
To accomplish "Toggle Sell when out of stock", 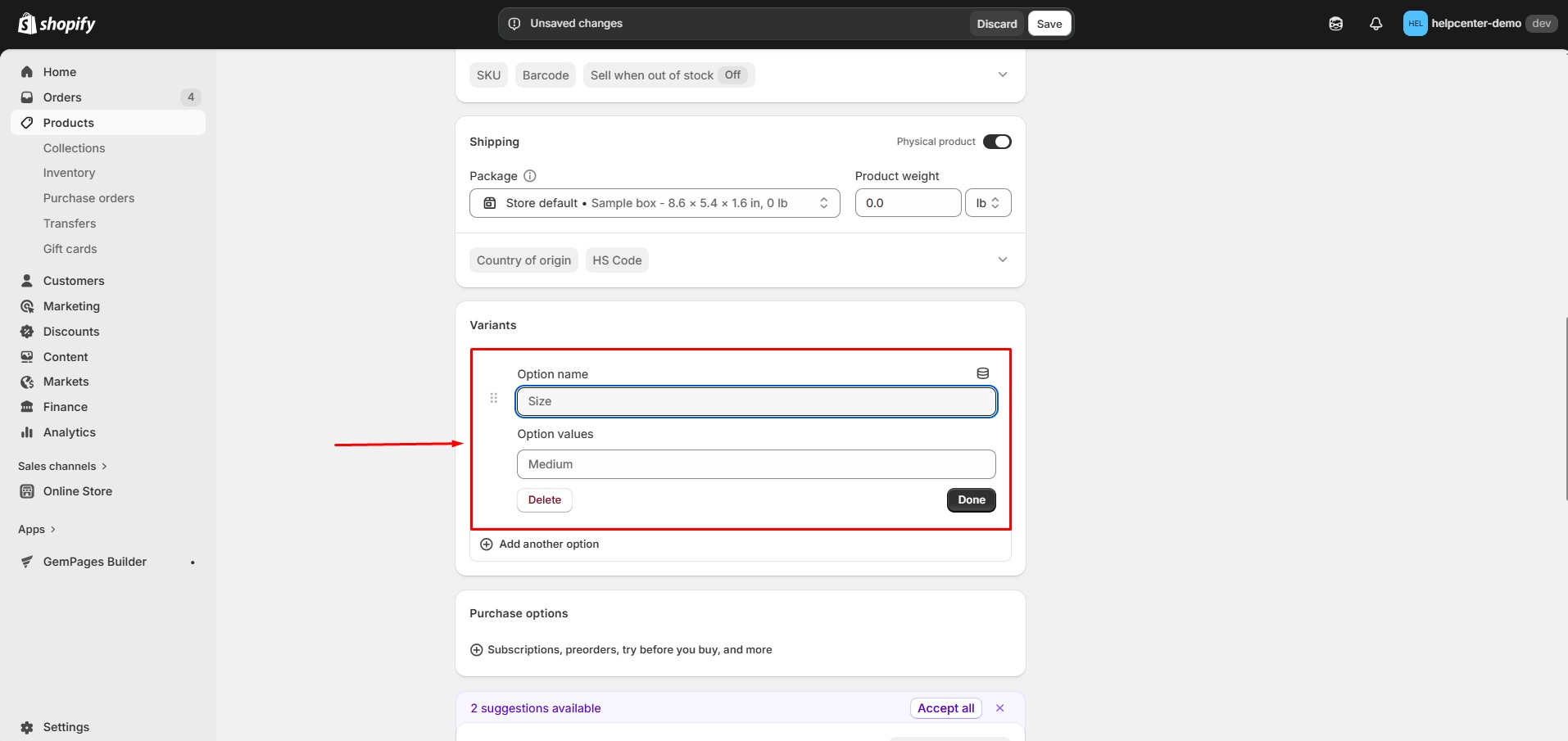I will (668, 75).
